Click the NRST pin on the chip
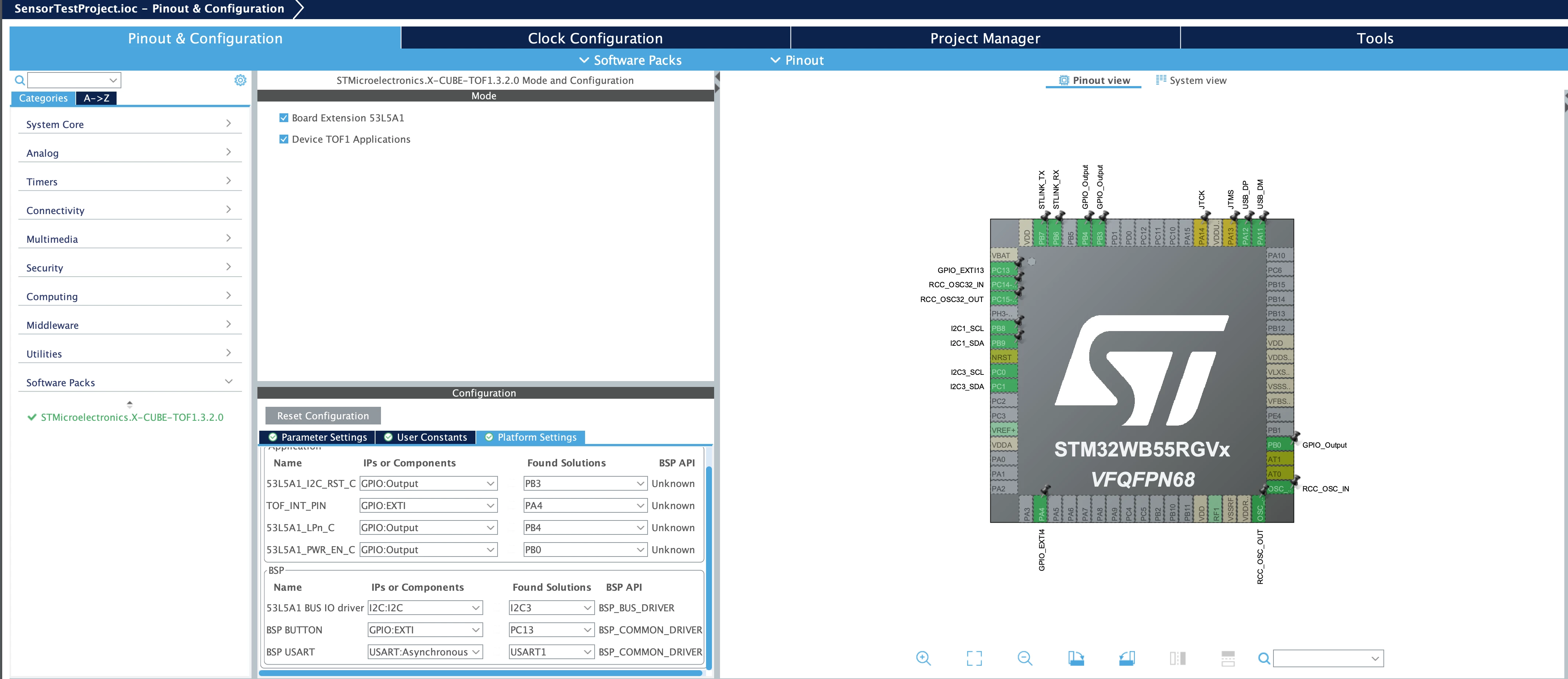The image size is (1568, 679). (x=1004, y=358)
